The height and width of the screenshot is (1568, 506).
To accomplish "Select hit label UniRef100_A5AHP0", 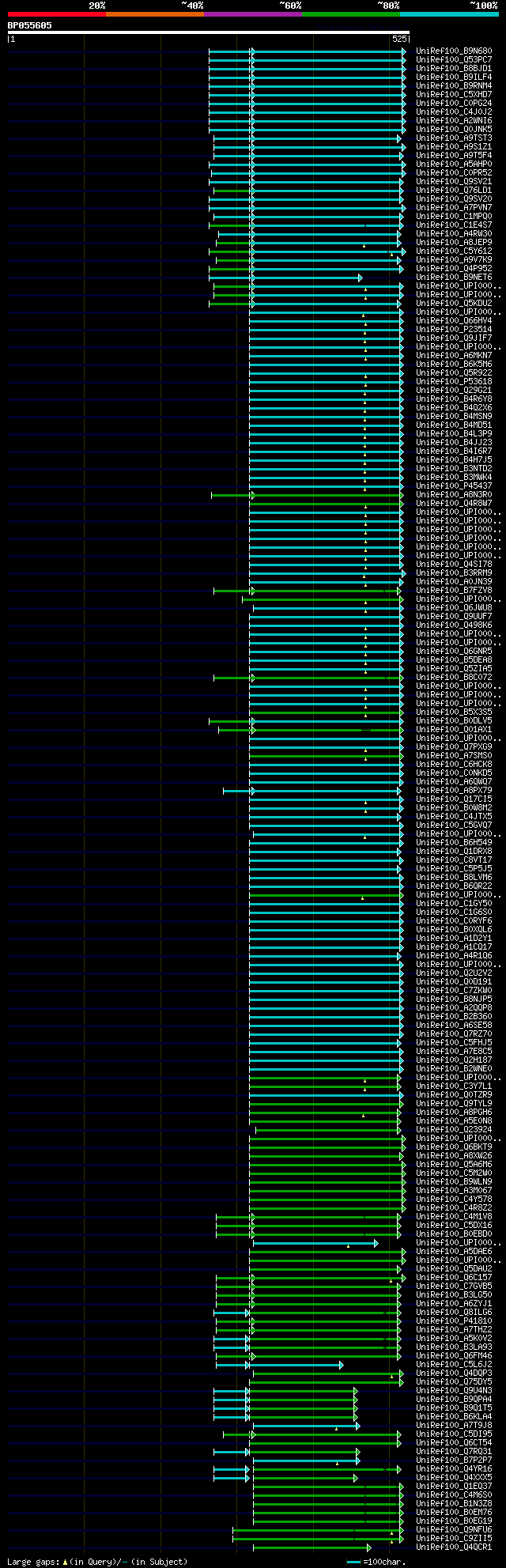I will click(x=454, y=164).
